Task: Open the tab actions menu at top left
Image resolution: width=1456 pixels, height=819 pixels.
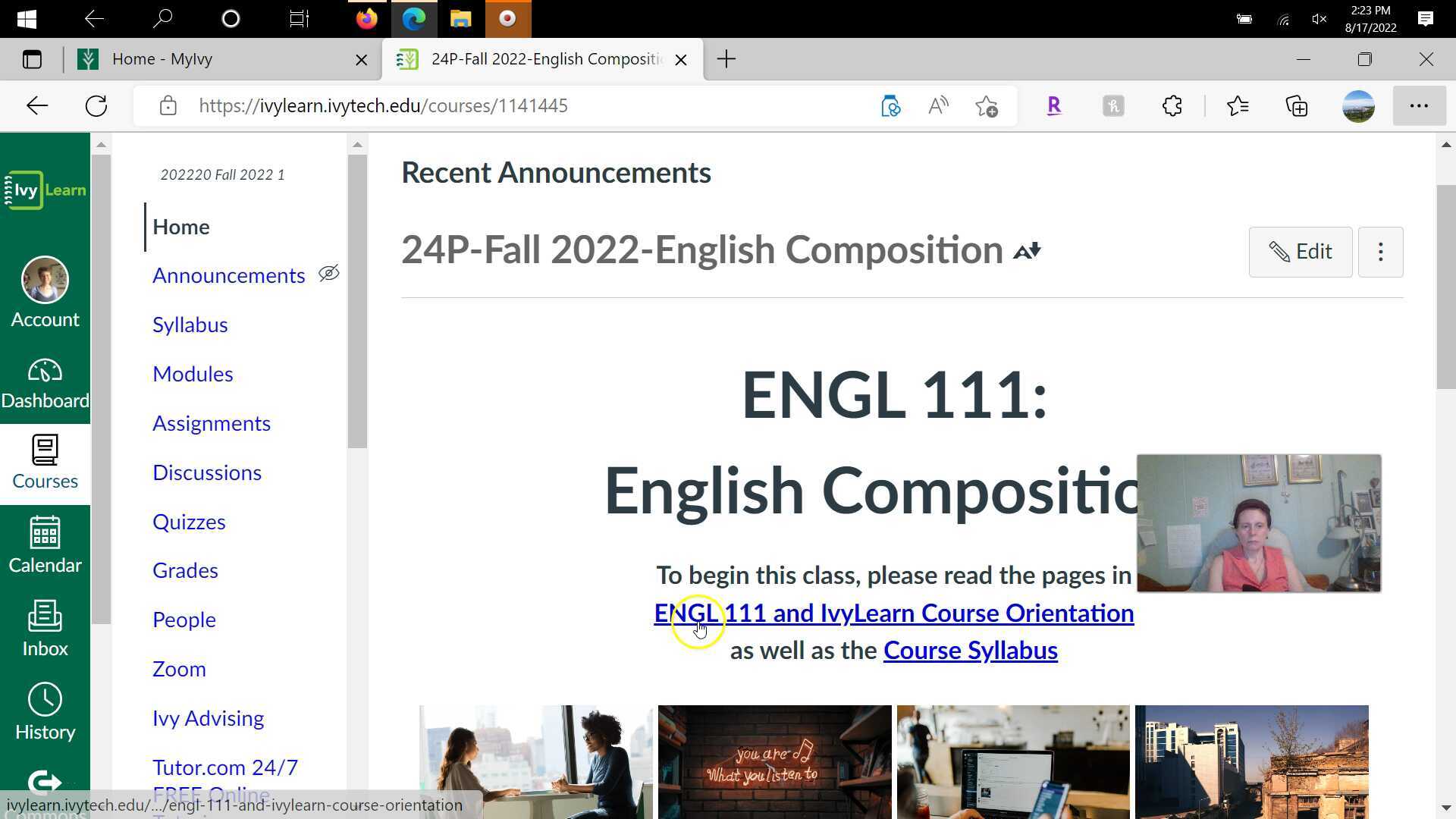Action: (x=32, y=59)
